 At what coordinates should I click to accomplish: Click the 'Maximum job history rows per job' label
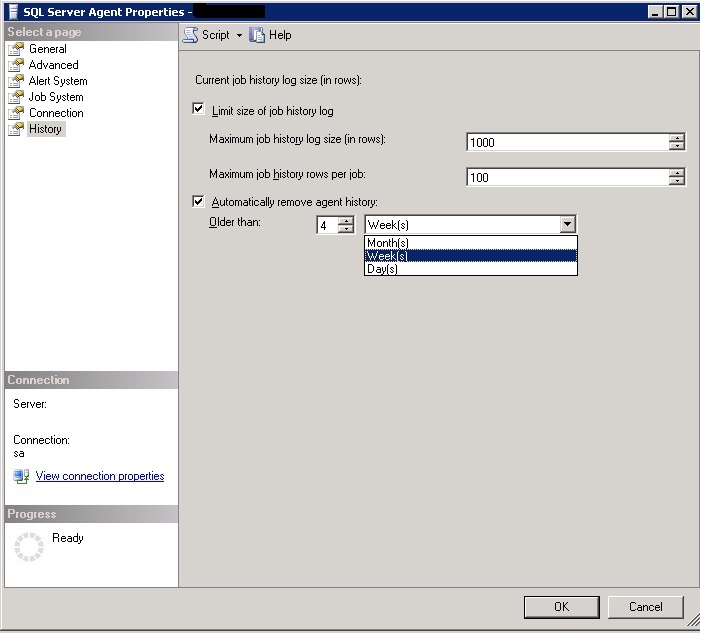(287, 174)
